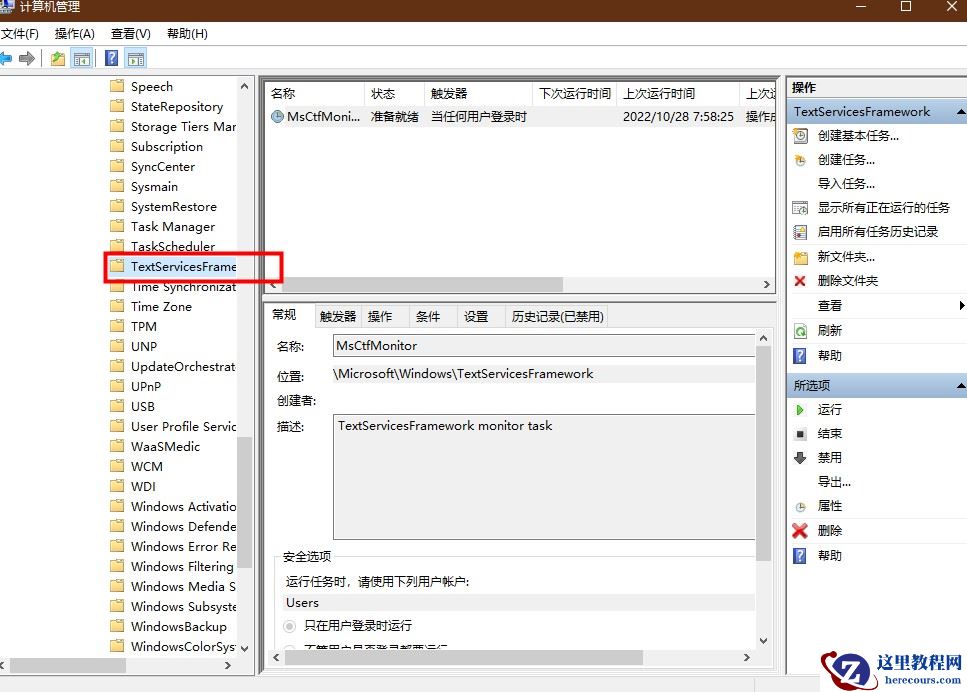The width and height of the screenshot is (967, 692).
Task: Switch to the 触发器 (Triggers) tab
Action: [337, 315]
